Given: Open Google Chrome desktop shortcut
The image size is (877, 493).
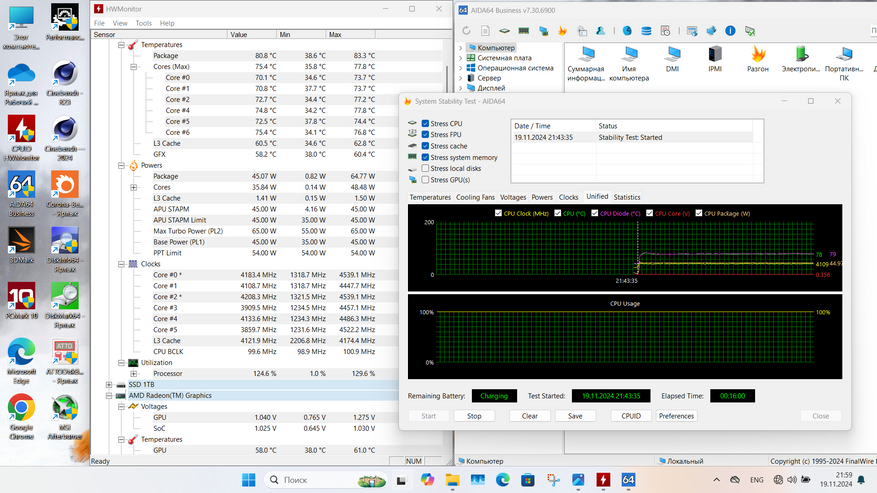Looking at the screenshot, I should click(x=21, y=416).
